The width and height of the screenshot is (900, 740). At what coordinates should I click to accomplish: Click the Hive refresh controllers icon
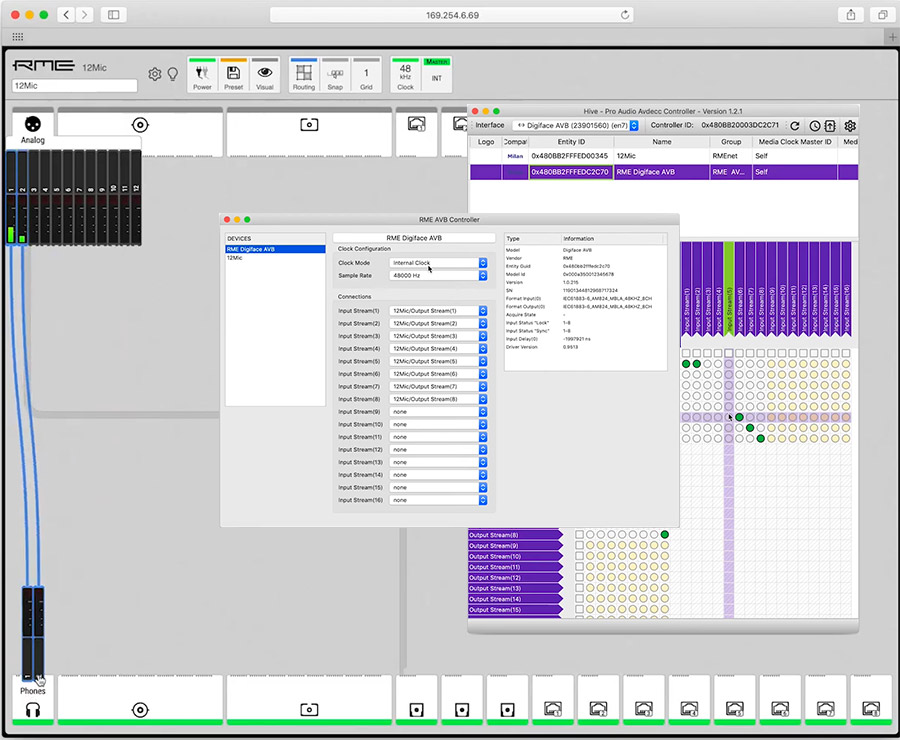coord(795,126)
